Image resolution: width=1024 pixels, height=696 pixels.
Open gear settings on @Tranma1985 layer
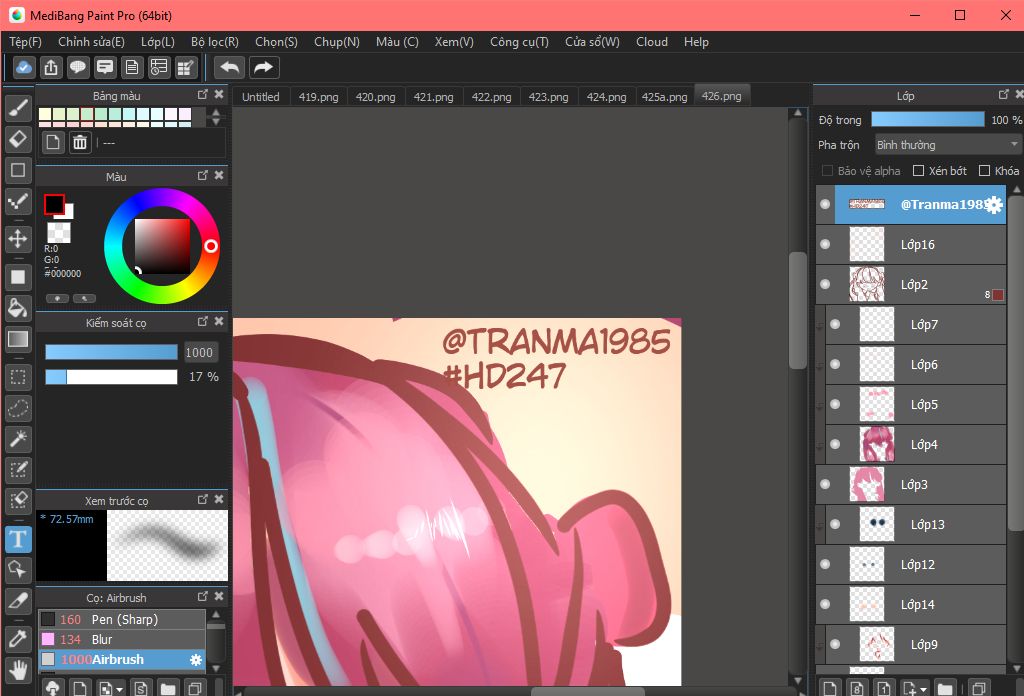click(x=993, y=205)
